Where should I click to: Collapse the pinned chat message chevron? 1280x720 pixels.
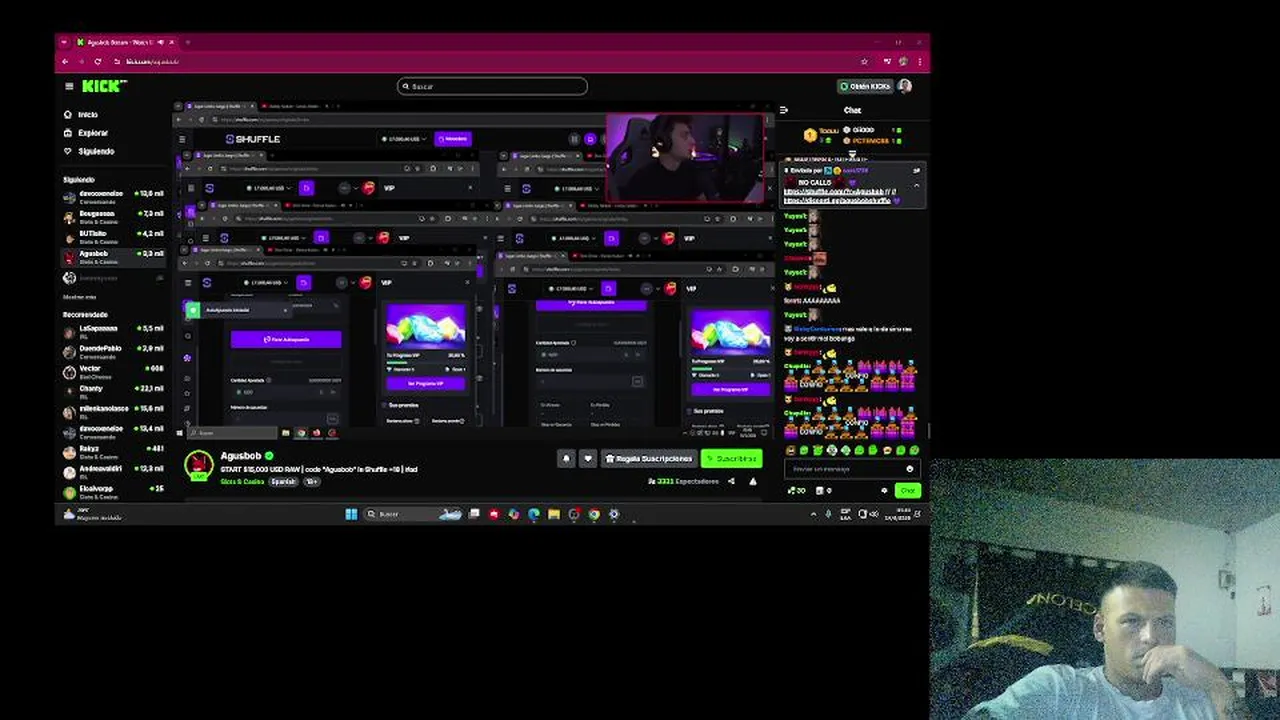point(916,186)
